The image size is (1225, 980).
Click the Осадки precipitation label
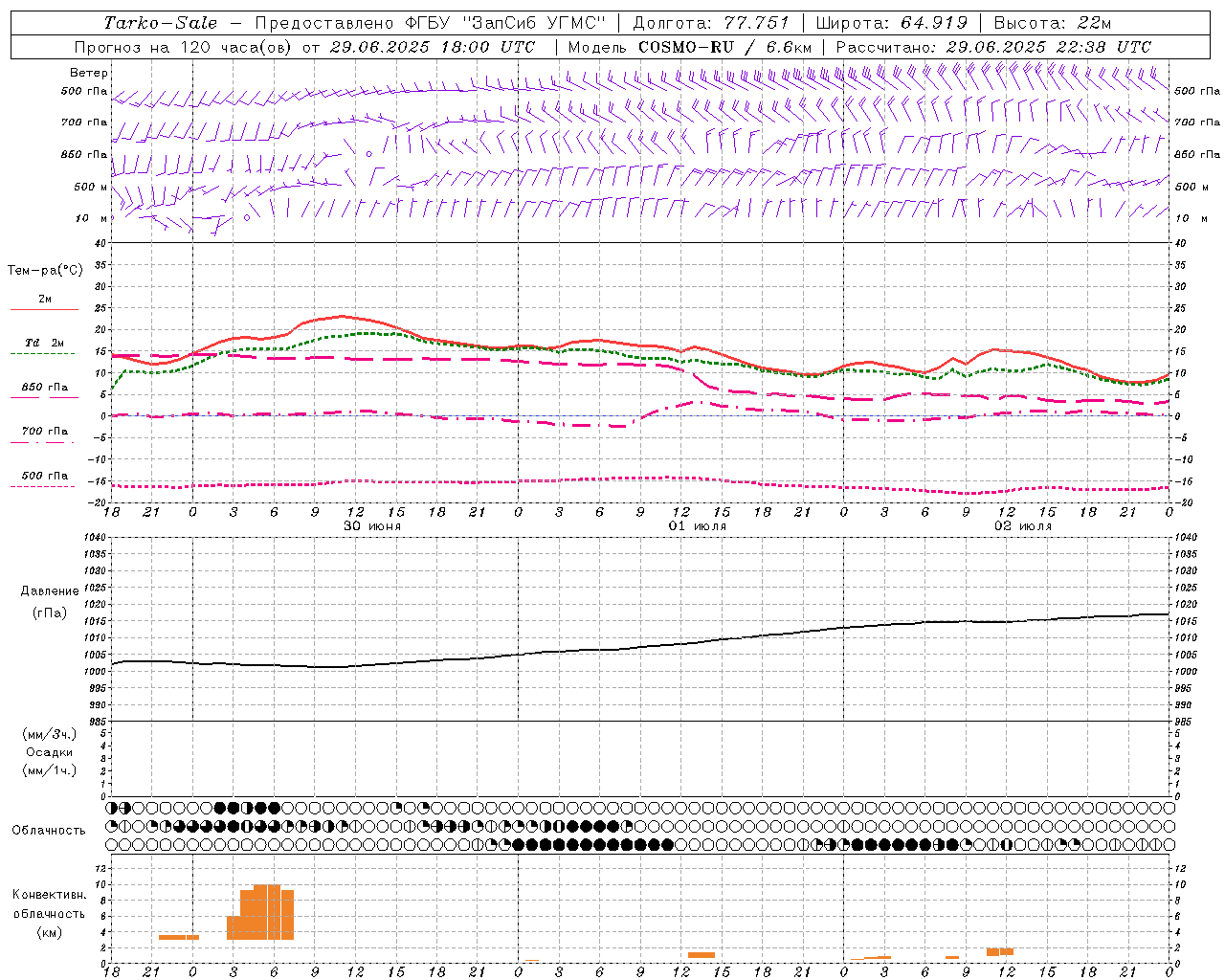tap(50, 752)
